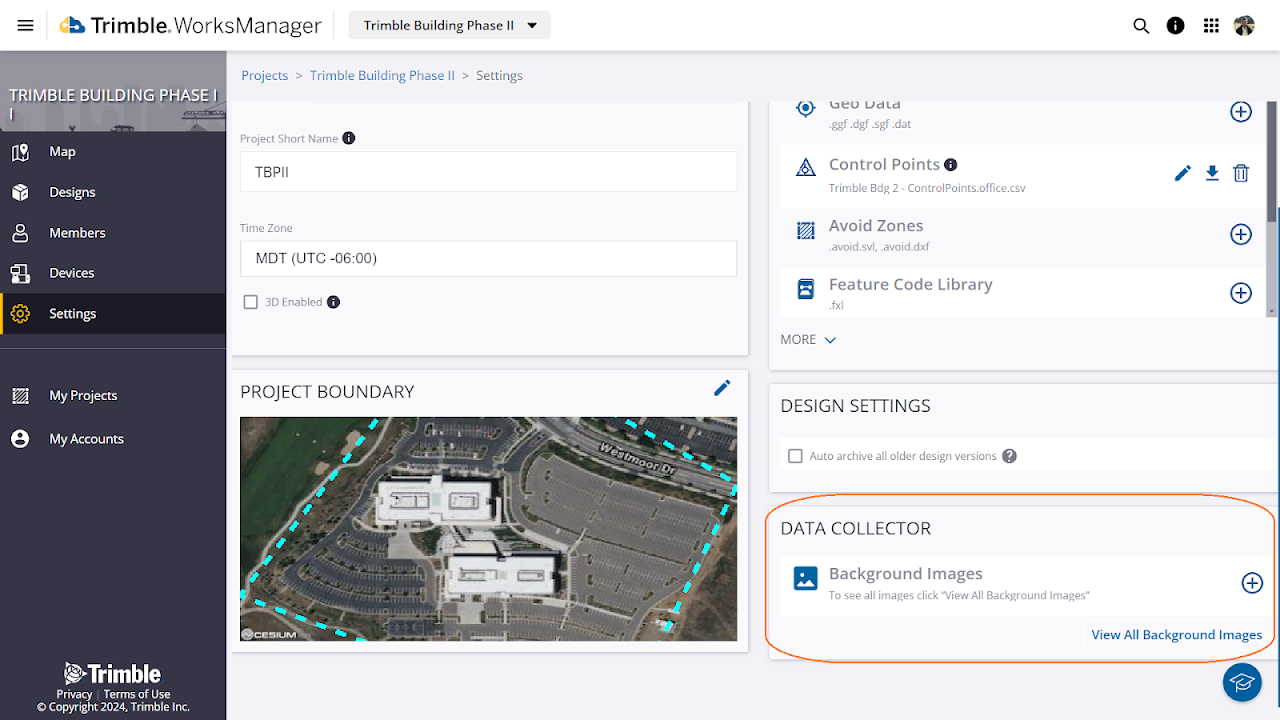Open the user profile avatar
Image resolution: width=1280 pixels, height=720 pixels.
click(x=1244, y=26)
